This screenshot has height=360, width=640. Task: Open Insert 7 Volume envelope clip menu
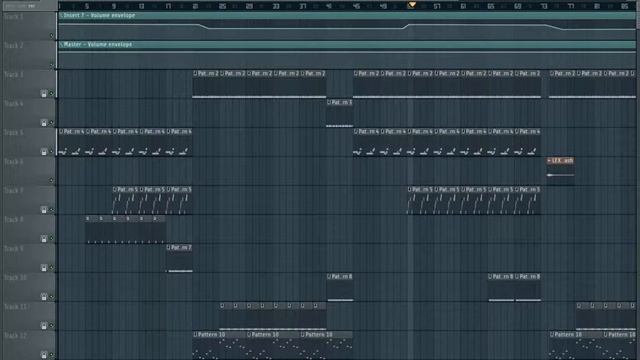tap(61, 15)
